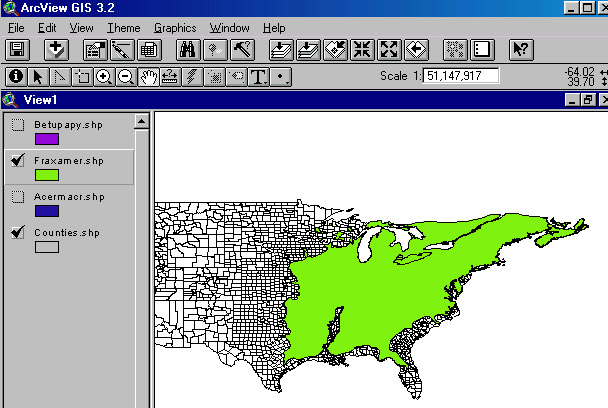This screenshot has width=608, height=408.
Task: Toggle the Acermacr.shp theme checkbox on
Action: 17,197
